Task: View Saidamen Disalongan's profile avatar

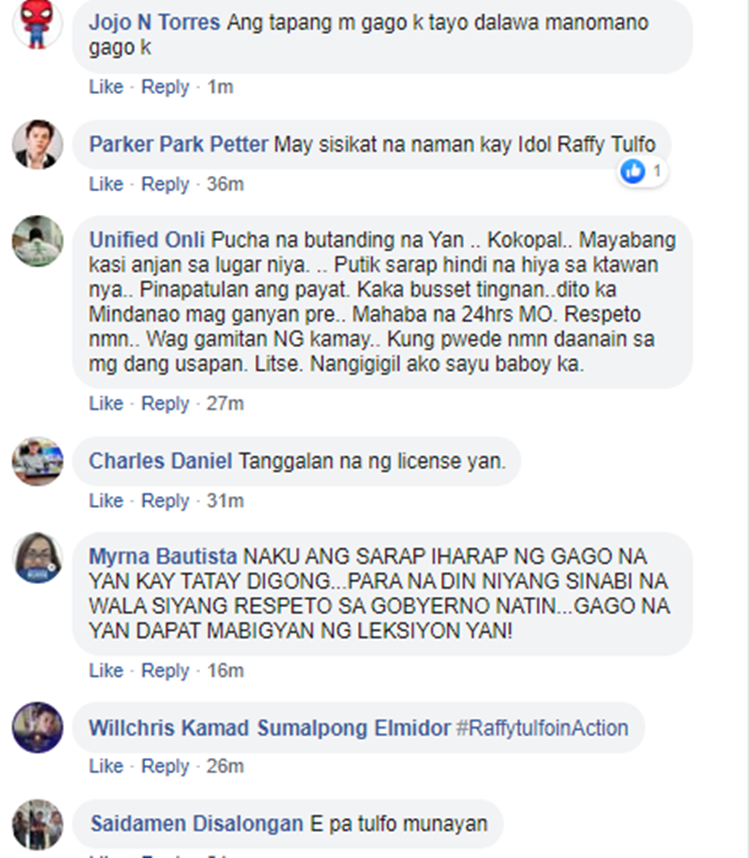Action: coord(37,824)
